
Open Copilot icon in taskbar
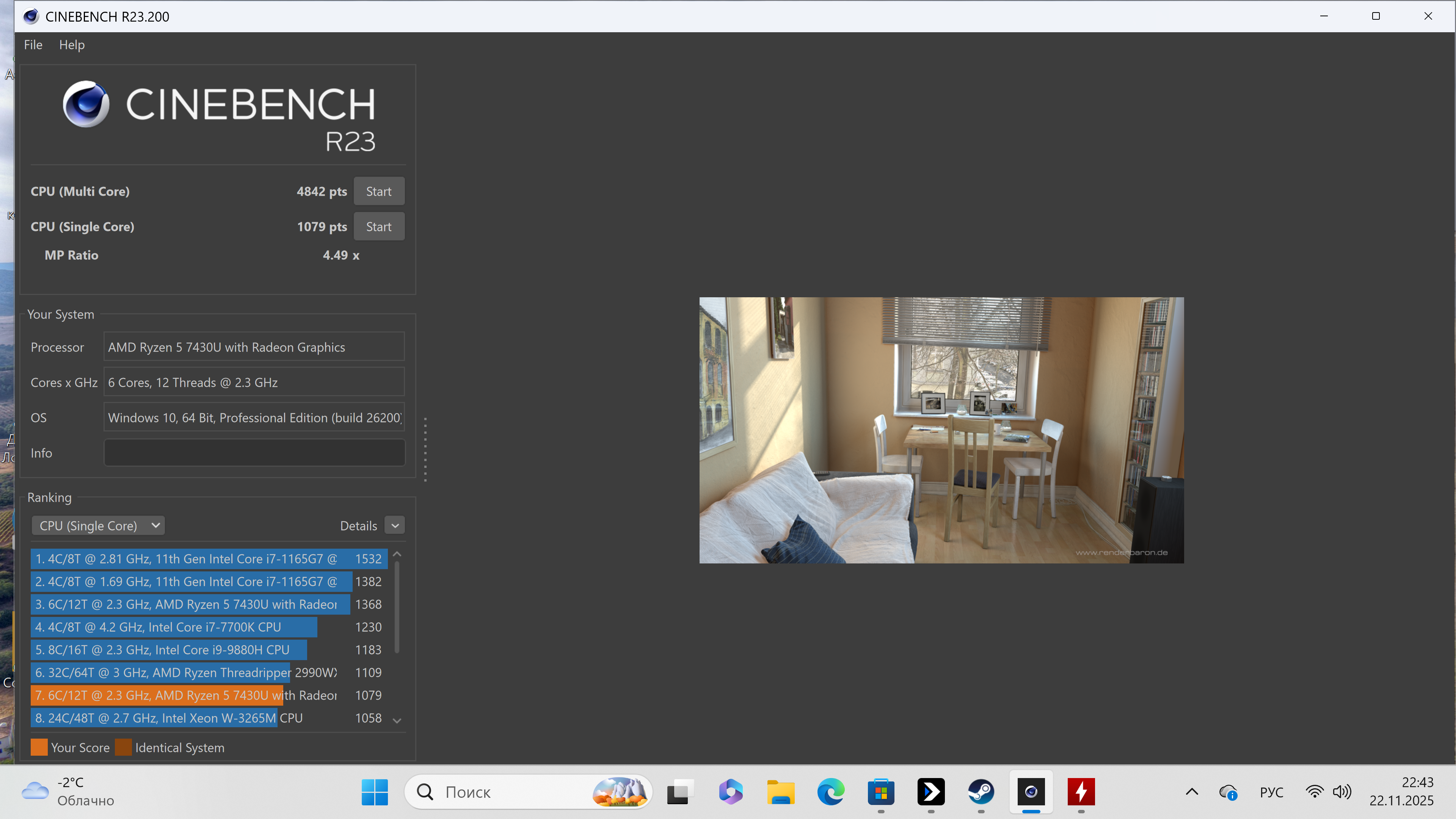(731, 792)
